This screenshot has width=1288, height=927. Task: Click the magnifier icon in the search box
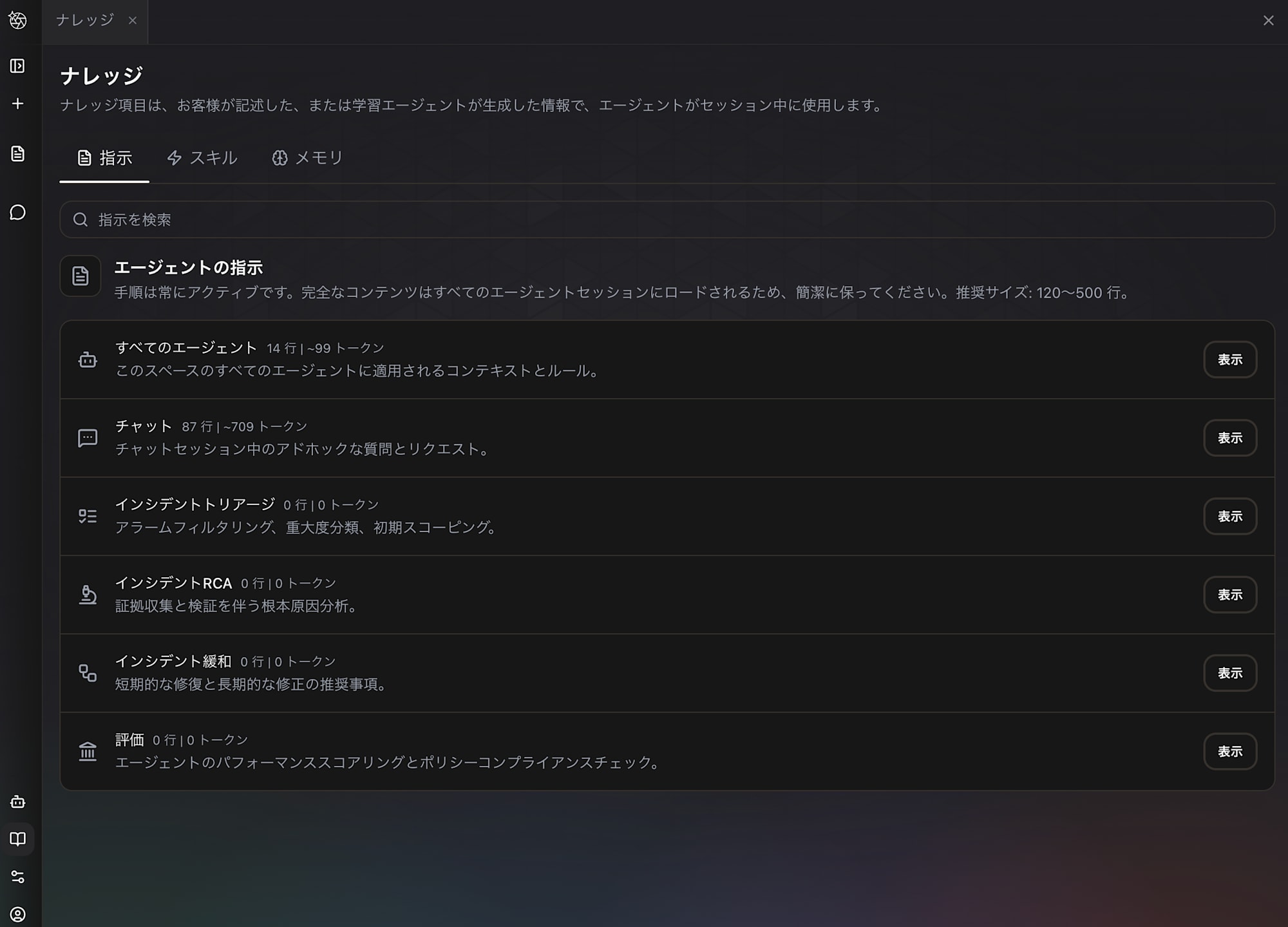point(80,220)
